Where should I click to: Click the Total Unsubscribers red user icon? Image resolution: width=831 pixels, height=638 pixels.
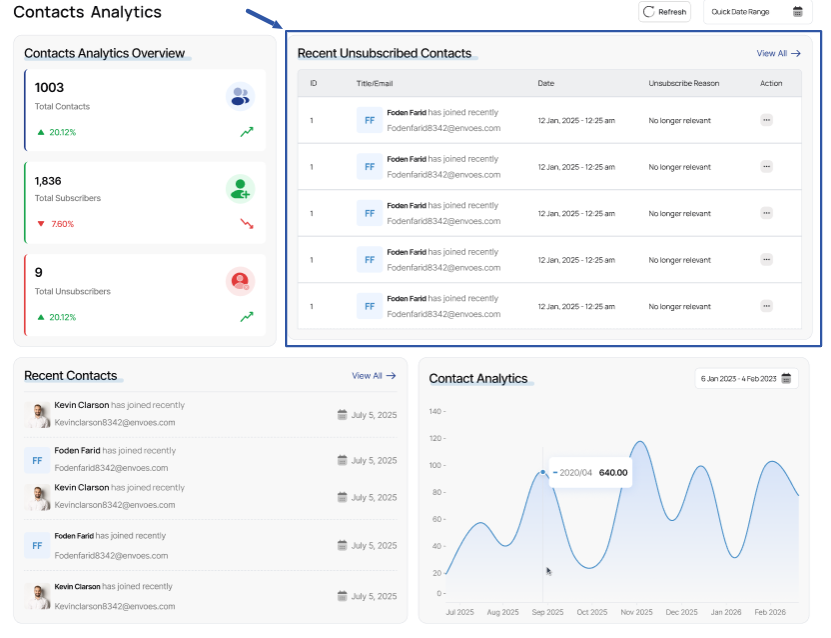pyautogui.click(x=240, y=281)
